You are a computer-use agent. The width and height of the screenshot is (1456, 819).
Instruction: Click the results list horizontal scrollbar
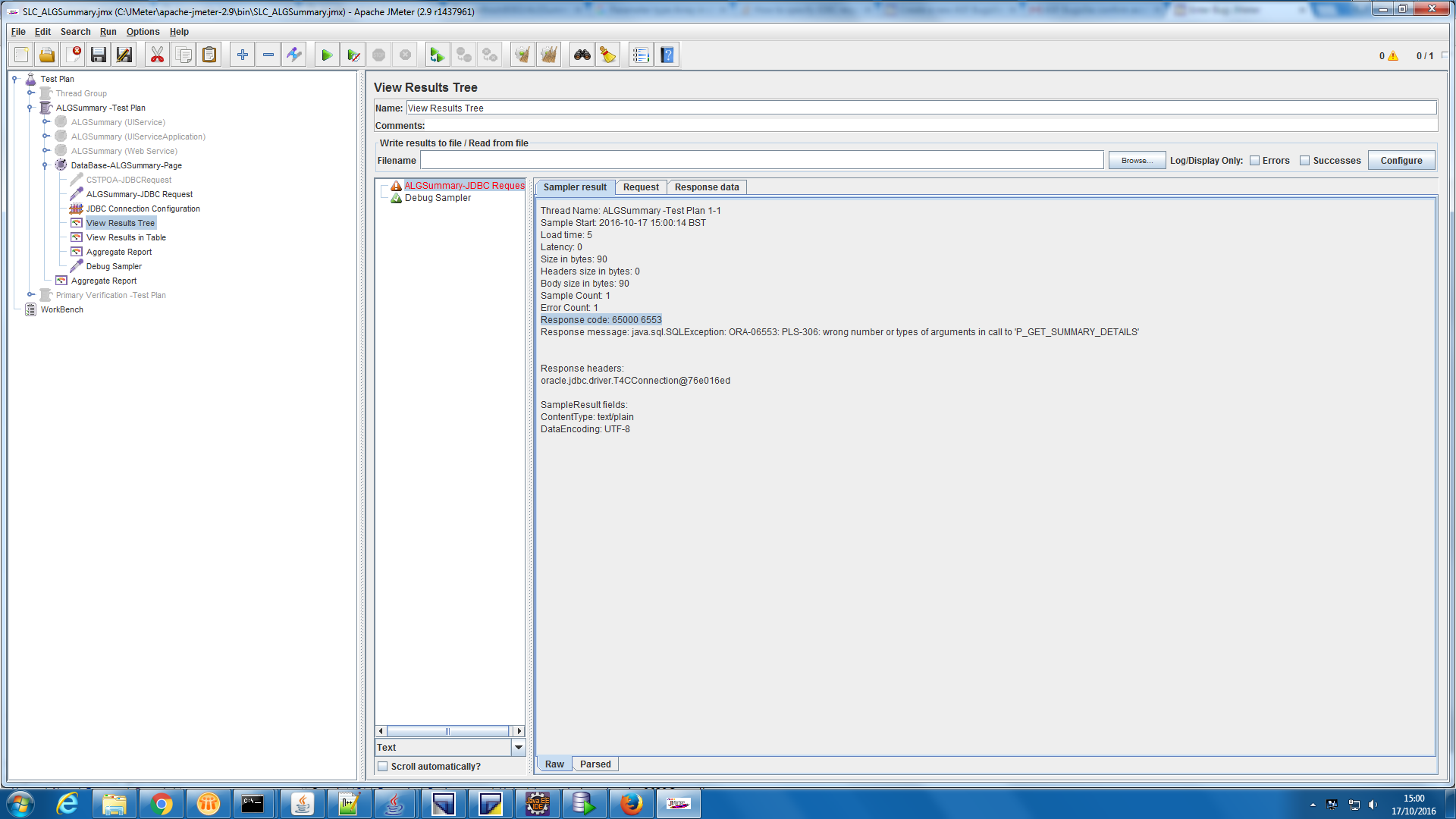coord(448,731)
